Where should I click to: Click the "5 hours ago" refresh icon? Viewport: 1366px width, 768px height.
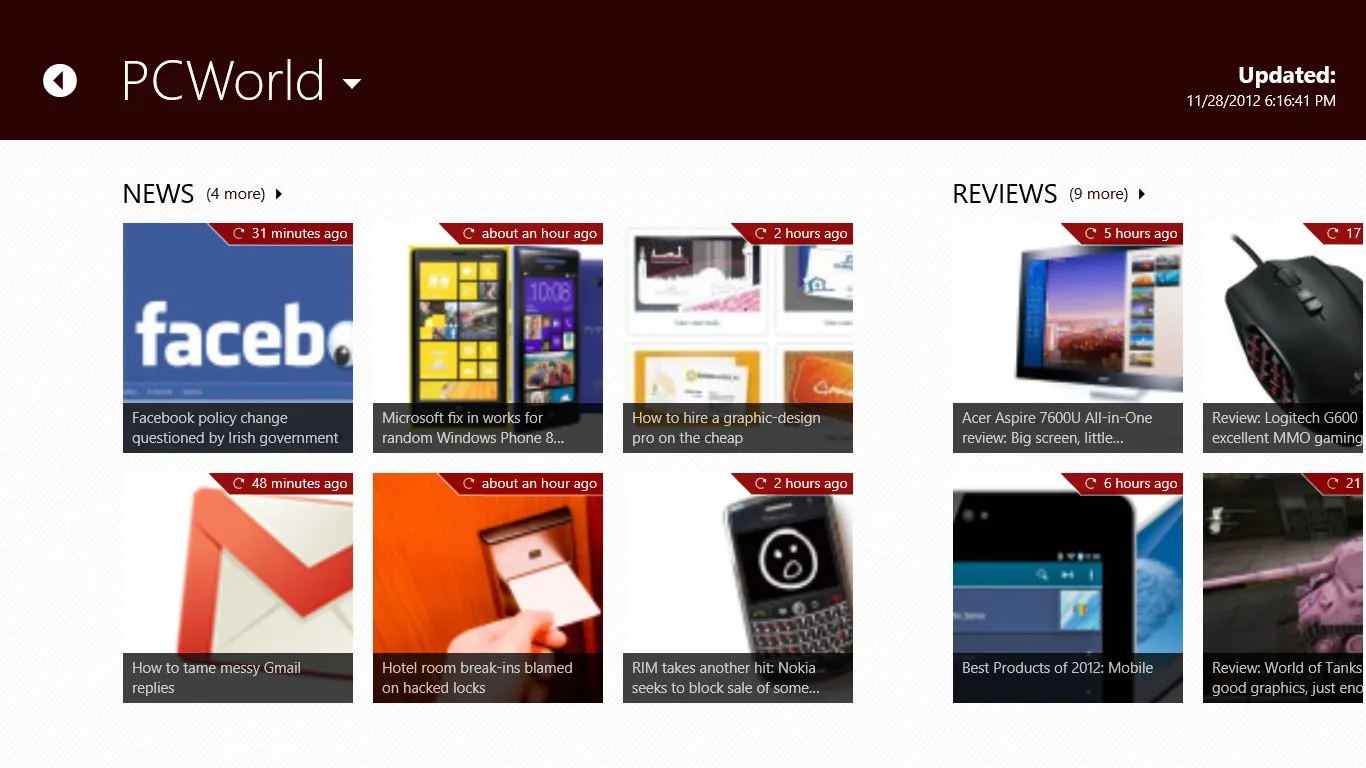[1091, 234]
